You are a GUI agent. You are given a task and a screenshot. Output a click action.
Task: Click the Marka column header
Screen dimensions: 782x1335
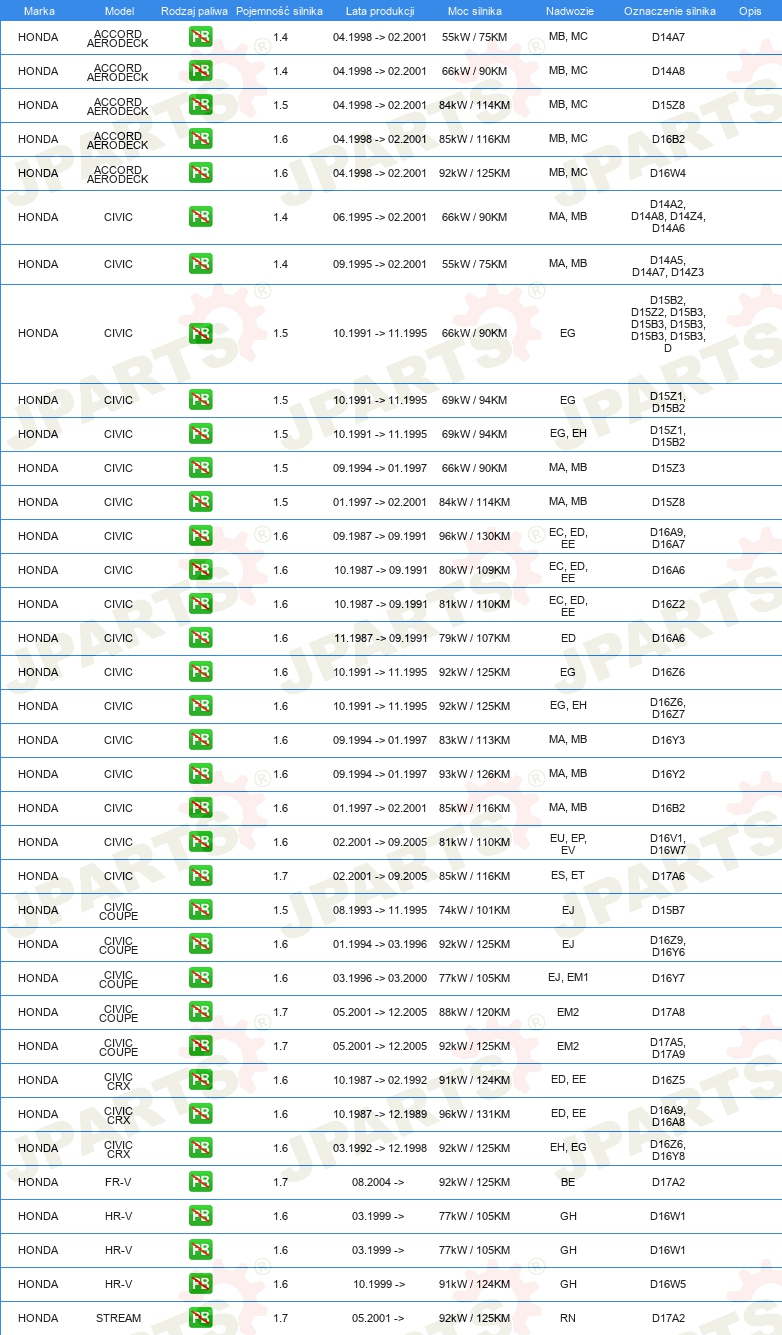[x=39, y=10]
